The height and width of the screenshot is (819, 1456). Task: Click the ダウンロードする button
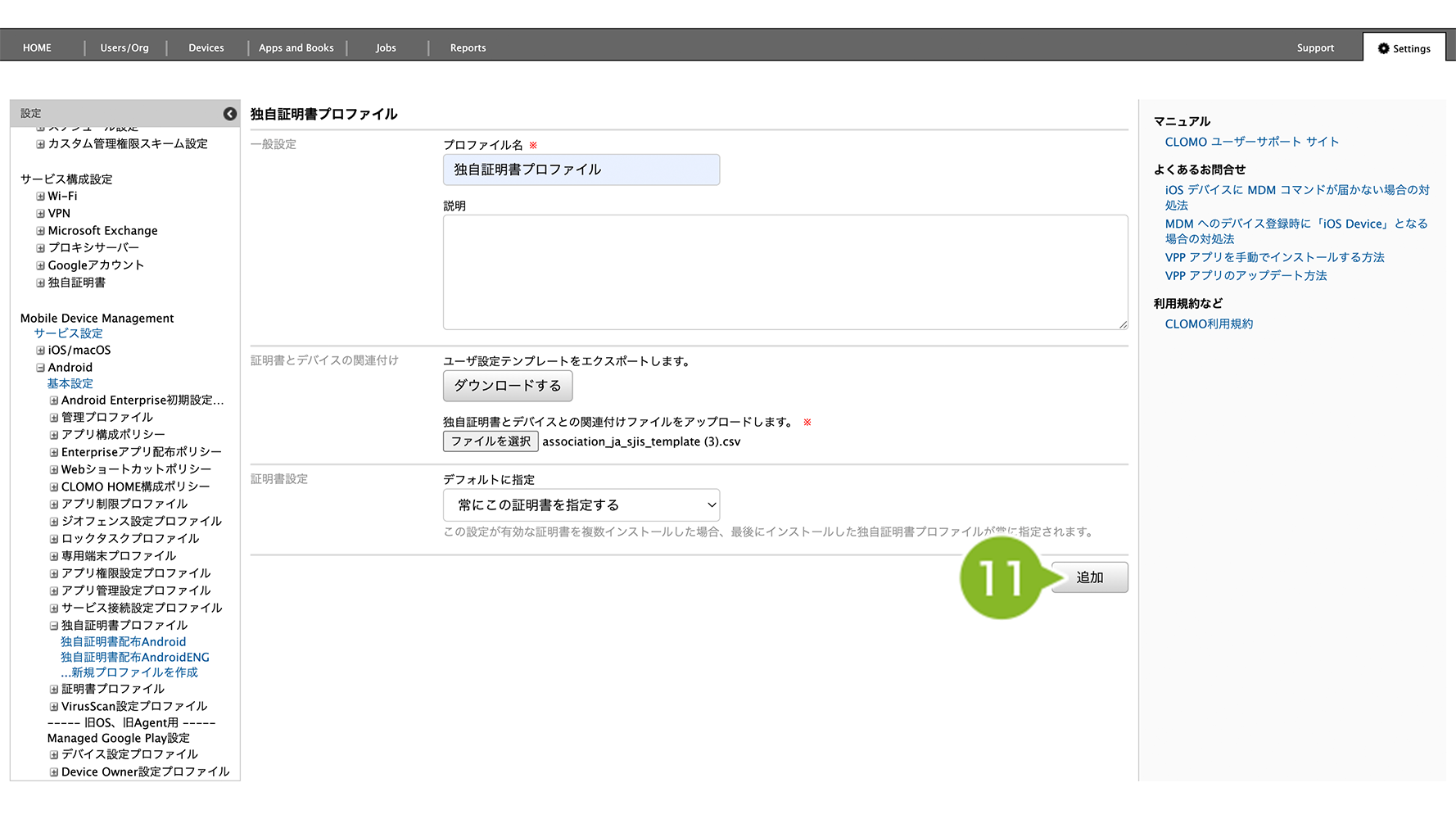pyautogui.click(x=507, y=386)
